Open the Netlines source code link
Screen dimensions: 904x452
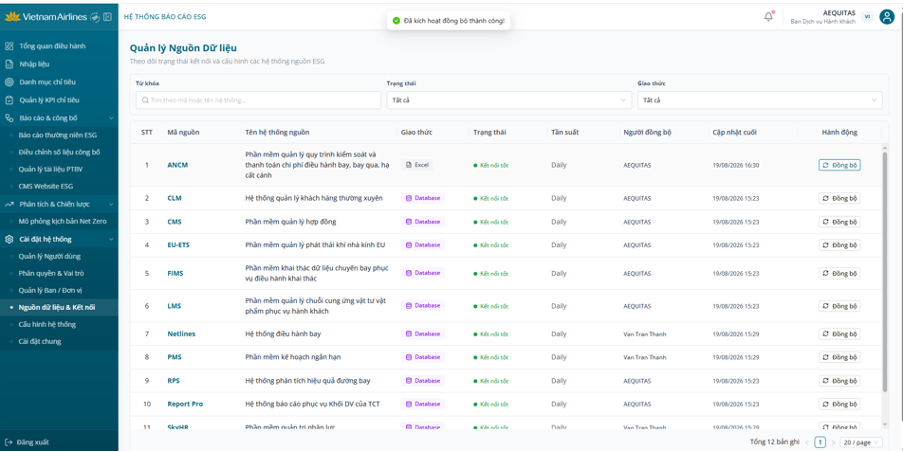[181, 334]
